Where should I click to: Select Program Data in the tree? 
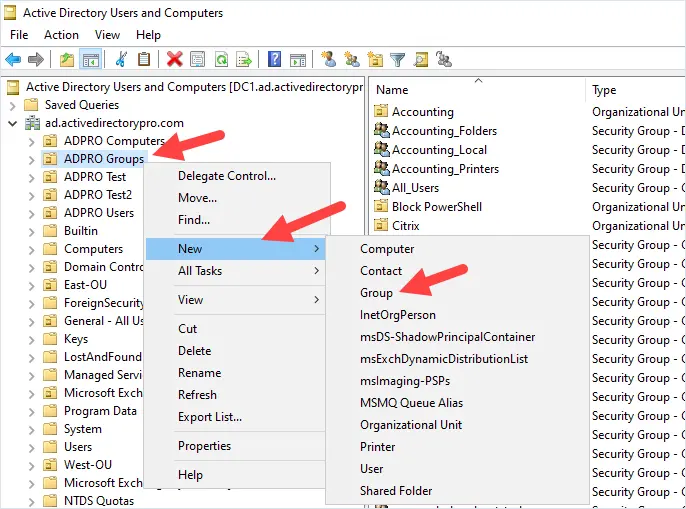pos(100,411)
